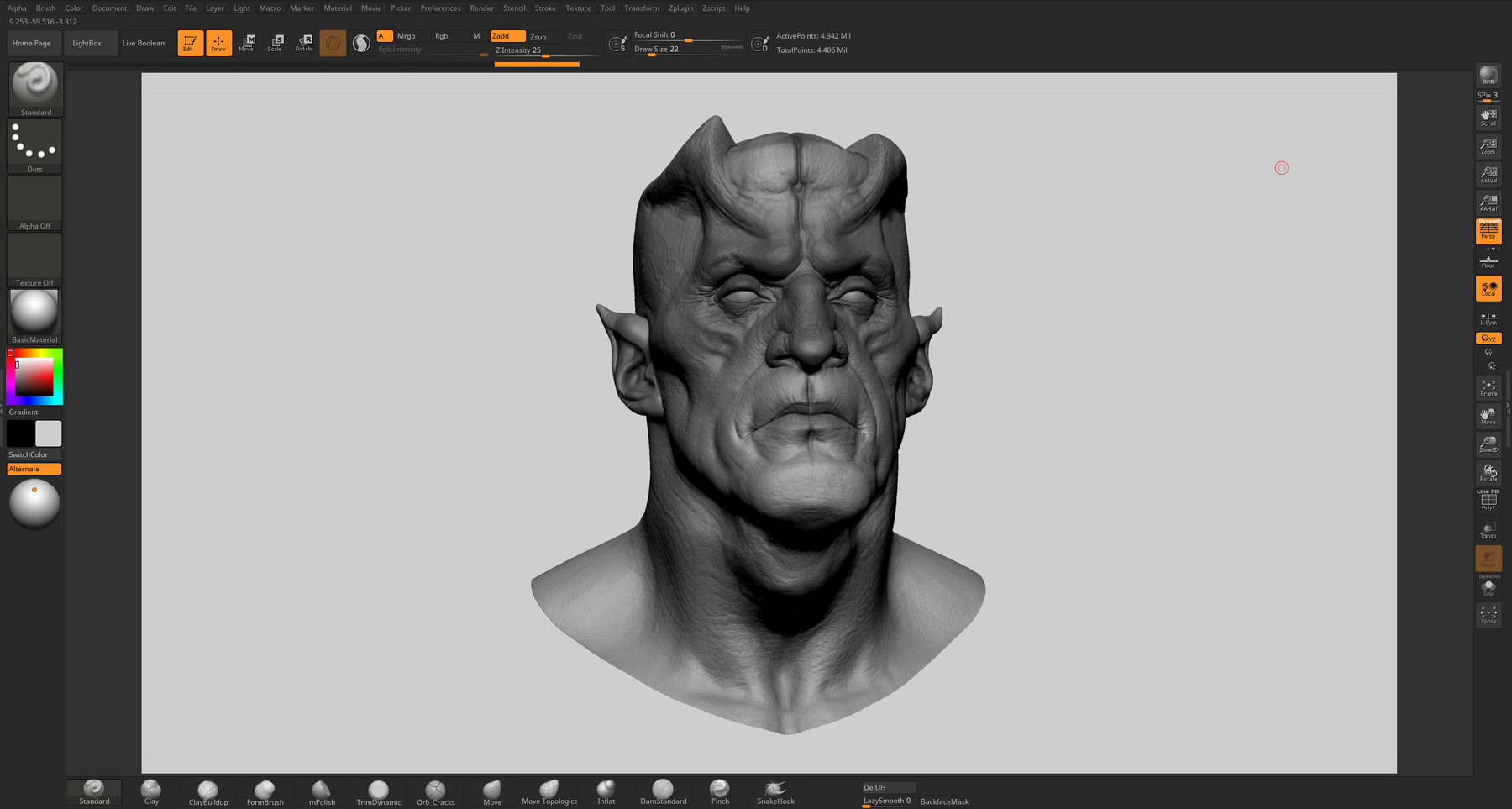
Task: Pick the DamStandard brush
Action: 663,792
